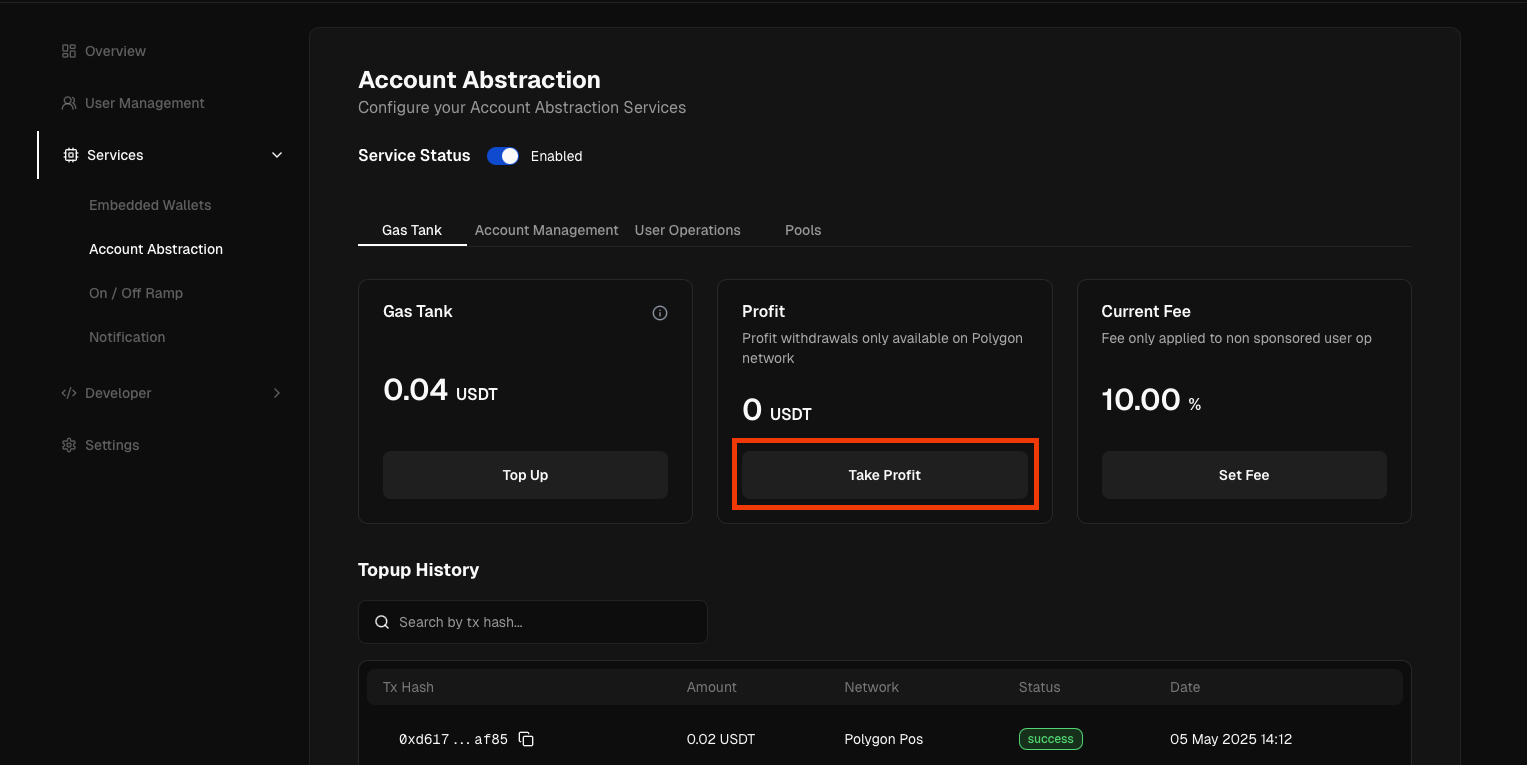Image resolution: width=1527 pixels, height=765 pixels.
Task: Click the Settings gear icon
Action: pyautogui.click(x=69, y=445)
